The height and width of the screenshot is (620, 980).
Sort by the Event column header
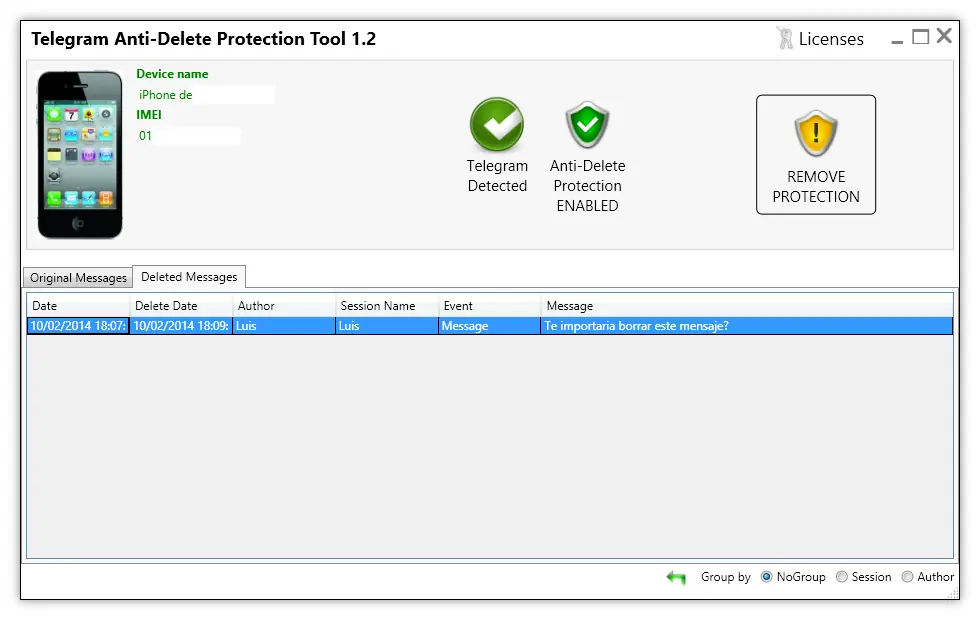[x=490, y=306]
